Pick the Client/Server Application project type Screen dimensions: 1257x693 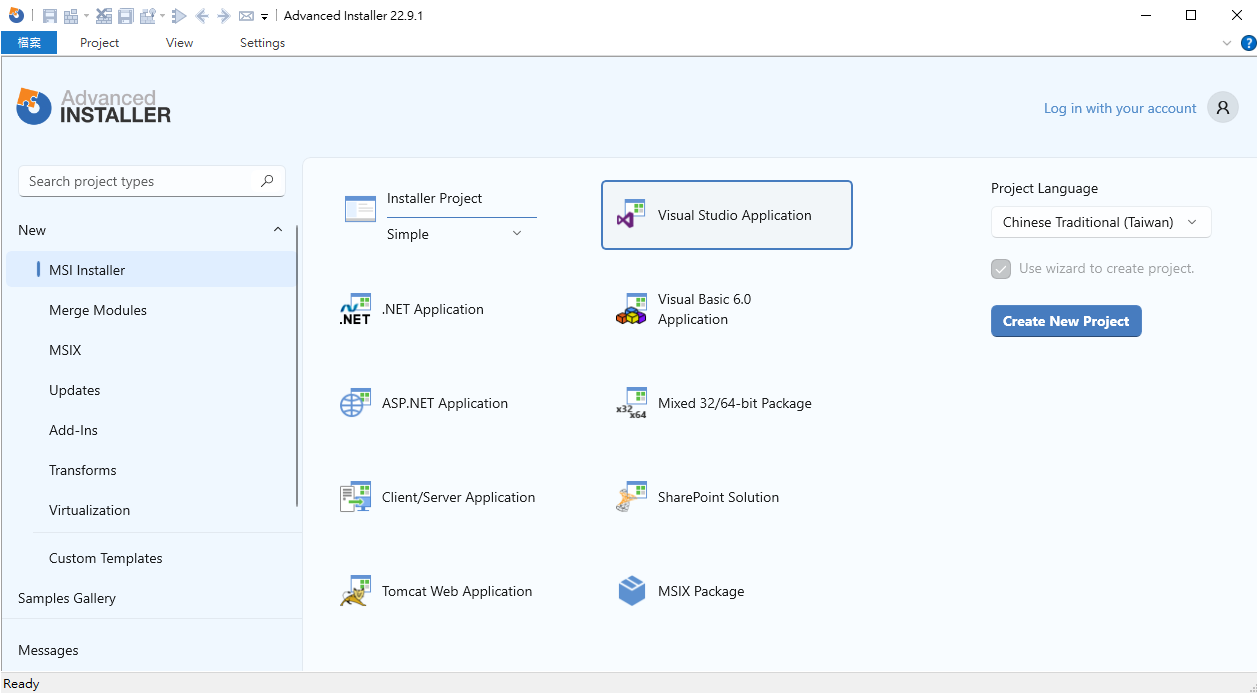coord(438,497)
